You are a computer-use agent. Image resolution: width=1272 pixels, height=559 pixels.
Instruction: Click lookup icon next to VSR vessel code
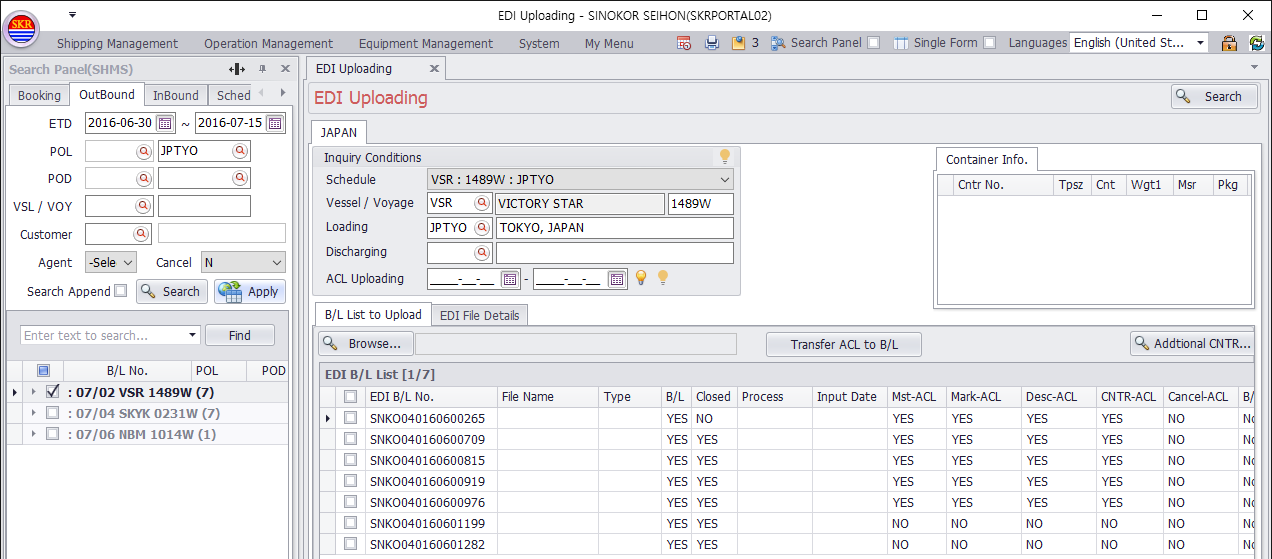click(x=482, y=203)
